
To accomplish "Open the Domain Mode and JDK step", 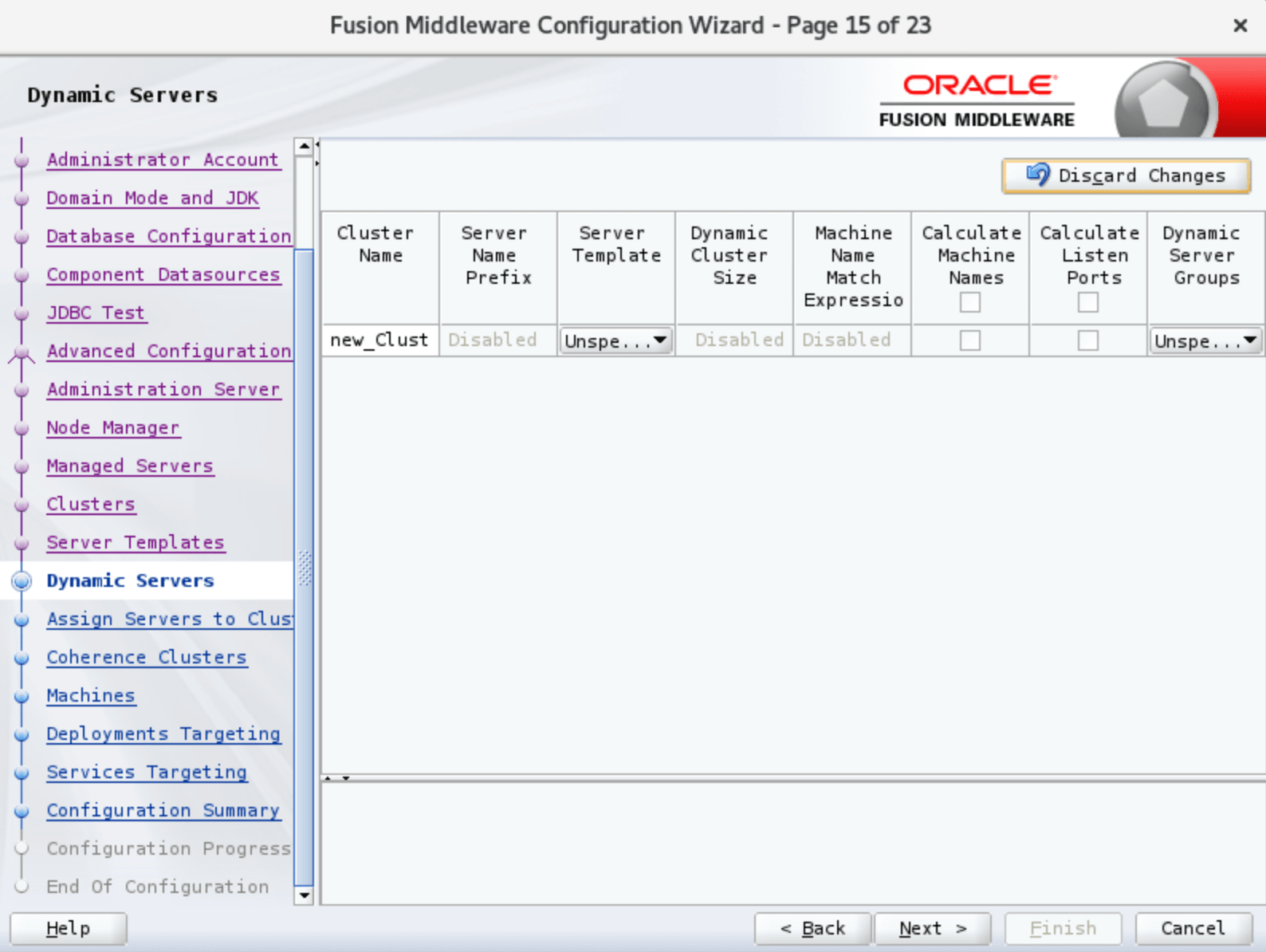I will coord(152,198).
